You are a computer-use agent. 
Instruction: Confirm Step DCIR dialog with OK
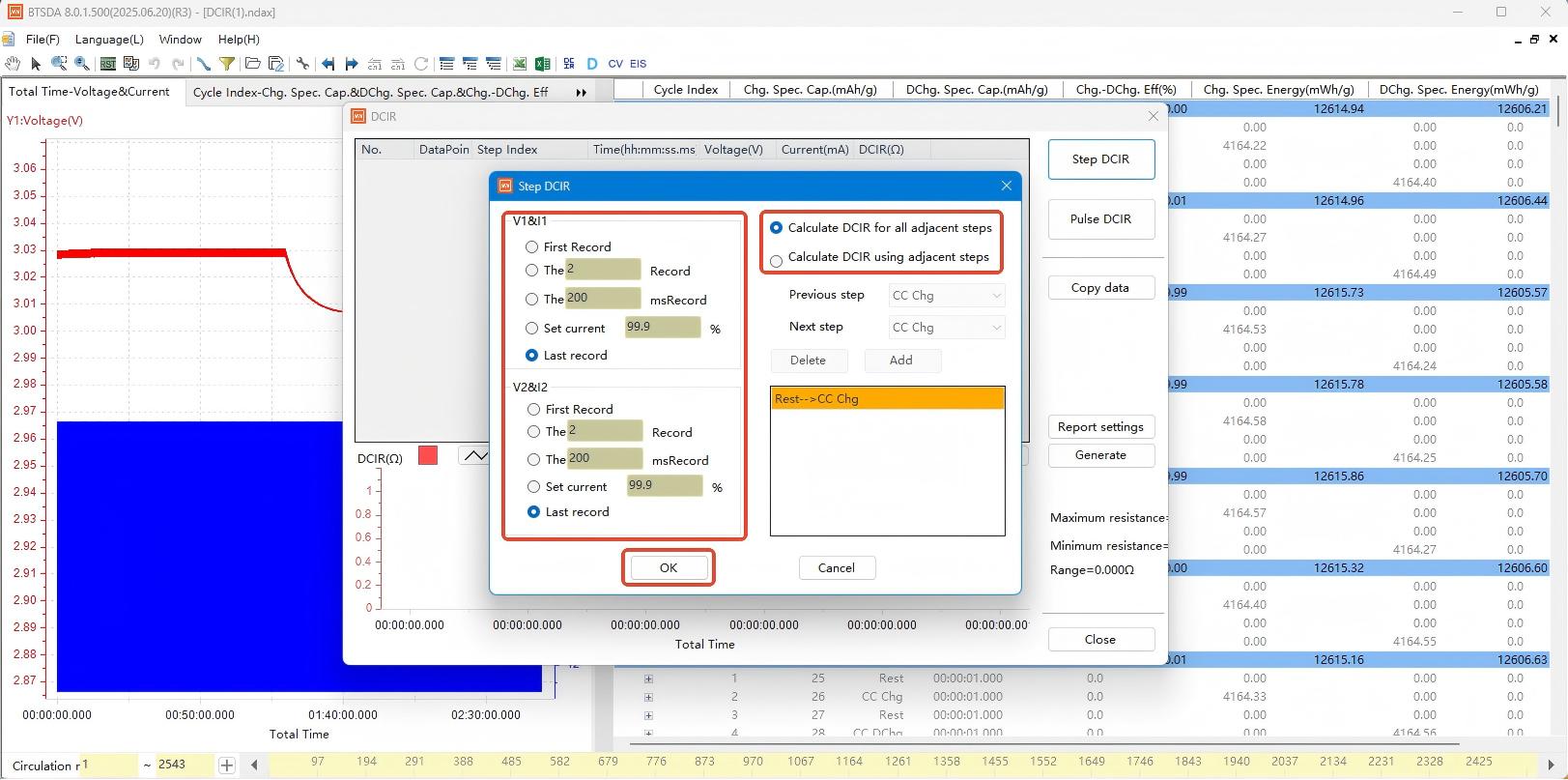click(x=669, y=568)
